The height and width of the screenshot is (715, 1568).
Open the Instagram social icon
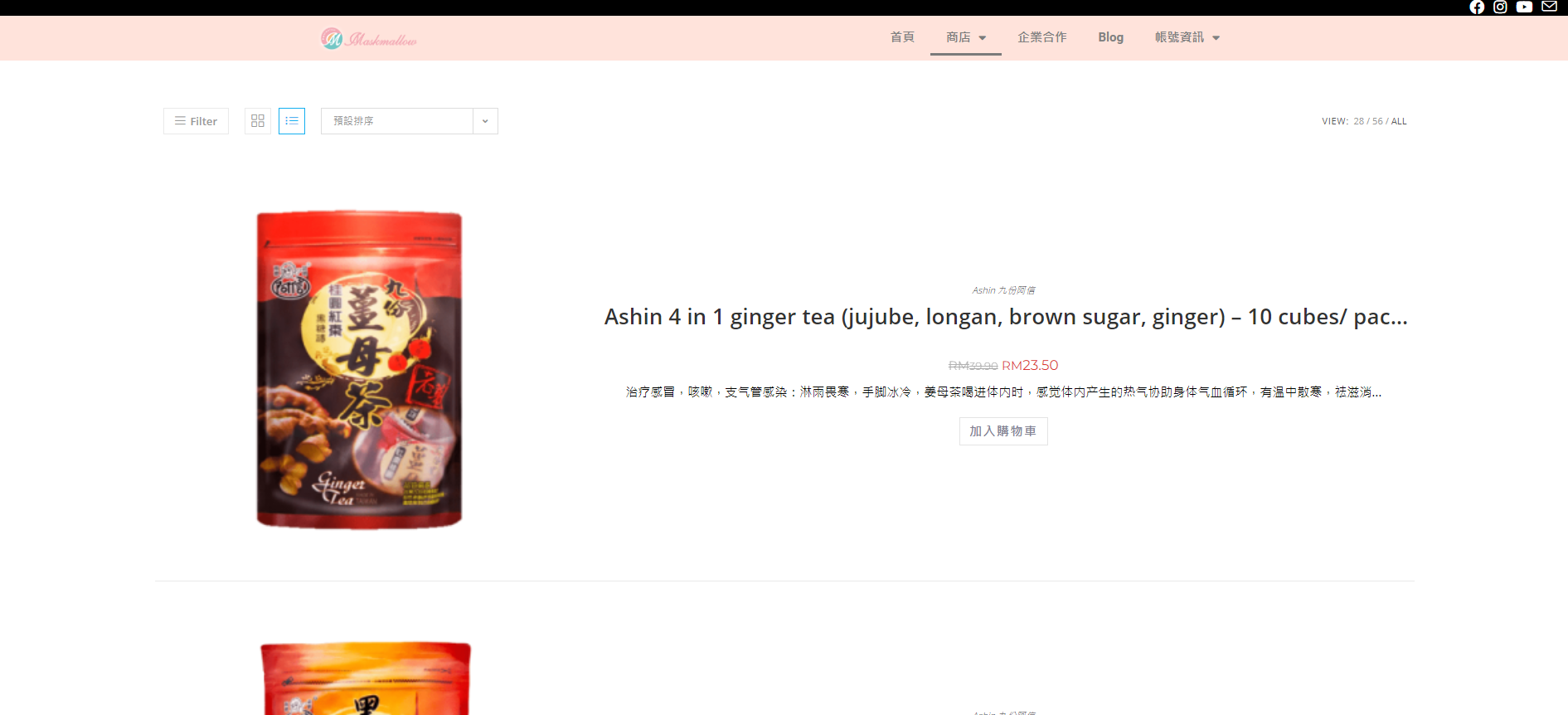pos(1500,7)
